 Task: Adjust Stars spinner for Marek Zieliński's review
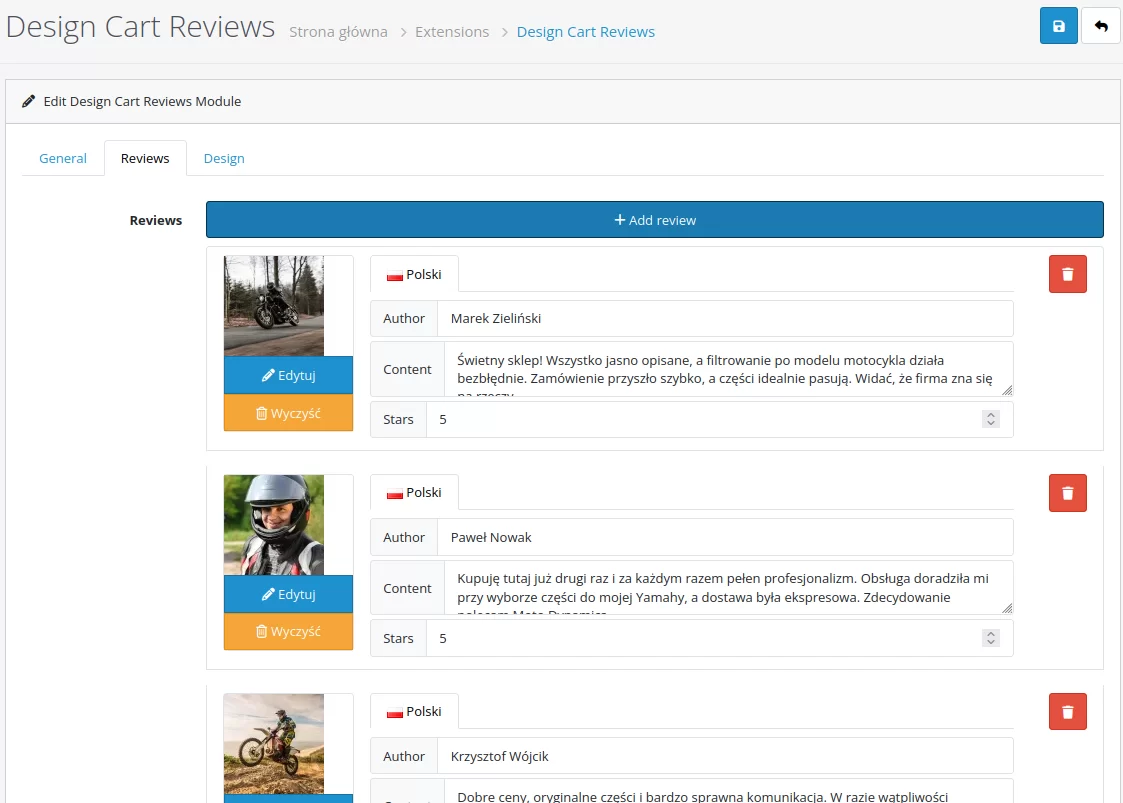click(991, 419)
